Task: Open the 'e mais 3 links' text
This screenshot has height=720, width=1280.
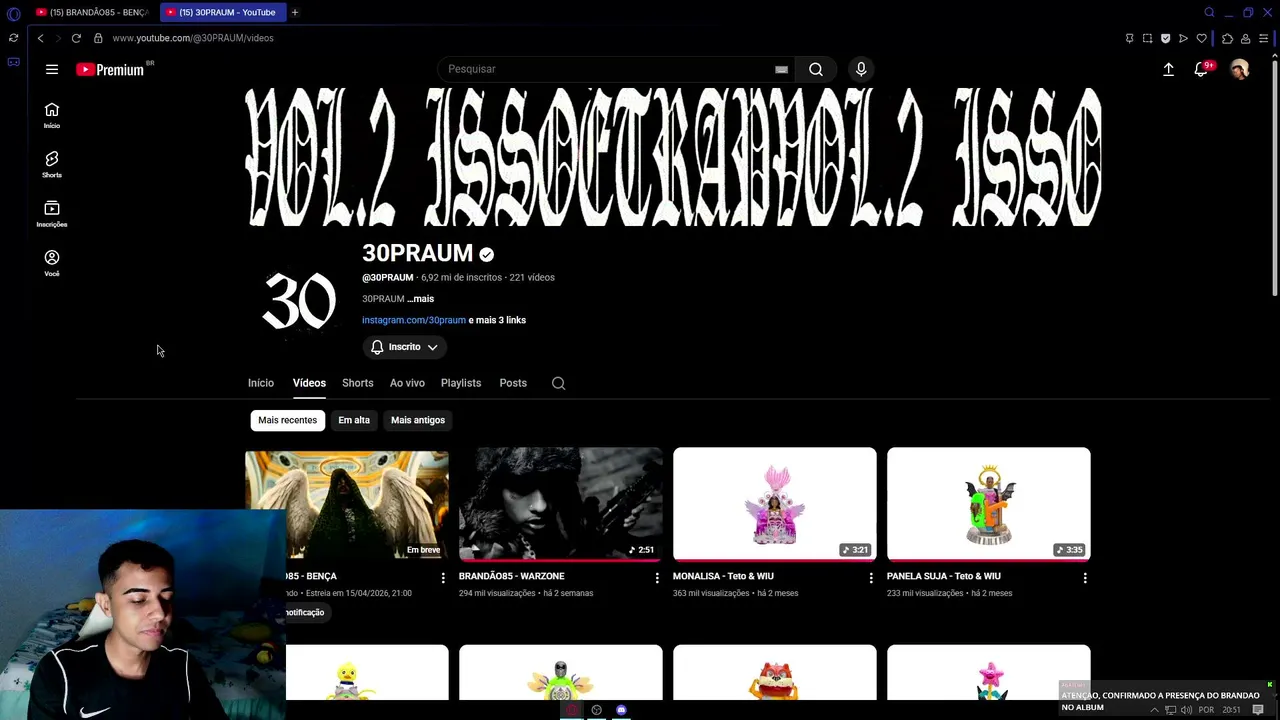Action: pos(497,320)
